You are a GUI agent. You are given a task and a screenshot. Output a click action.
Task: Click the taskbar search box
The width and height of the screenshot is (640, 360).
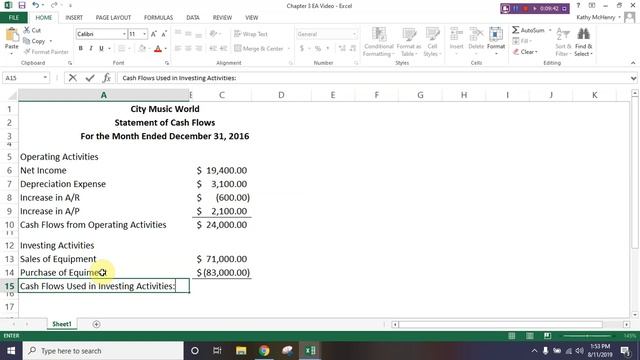[103, 351]
